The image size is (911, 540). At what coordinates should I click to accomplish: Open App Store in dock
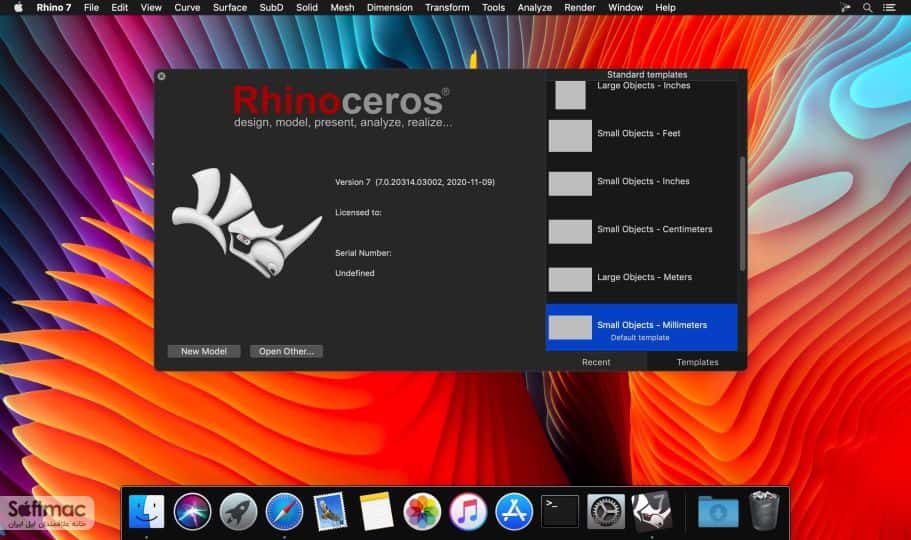[514, 512]
